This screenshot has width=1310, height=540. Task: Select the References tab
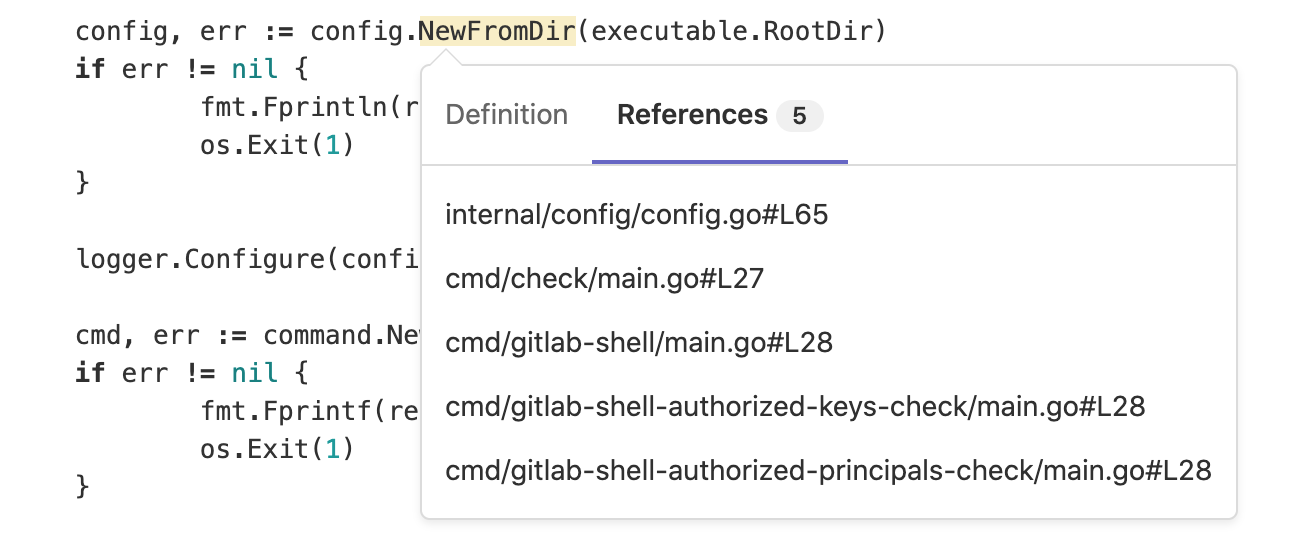692,115
